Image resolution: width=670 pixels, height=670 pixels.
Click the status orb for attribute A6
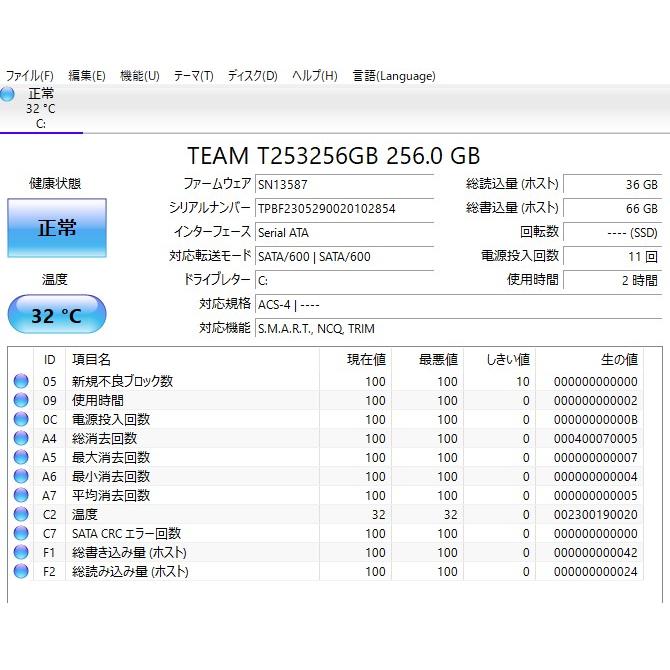[21, 476]
